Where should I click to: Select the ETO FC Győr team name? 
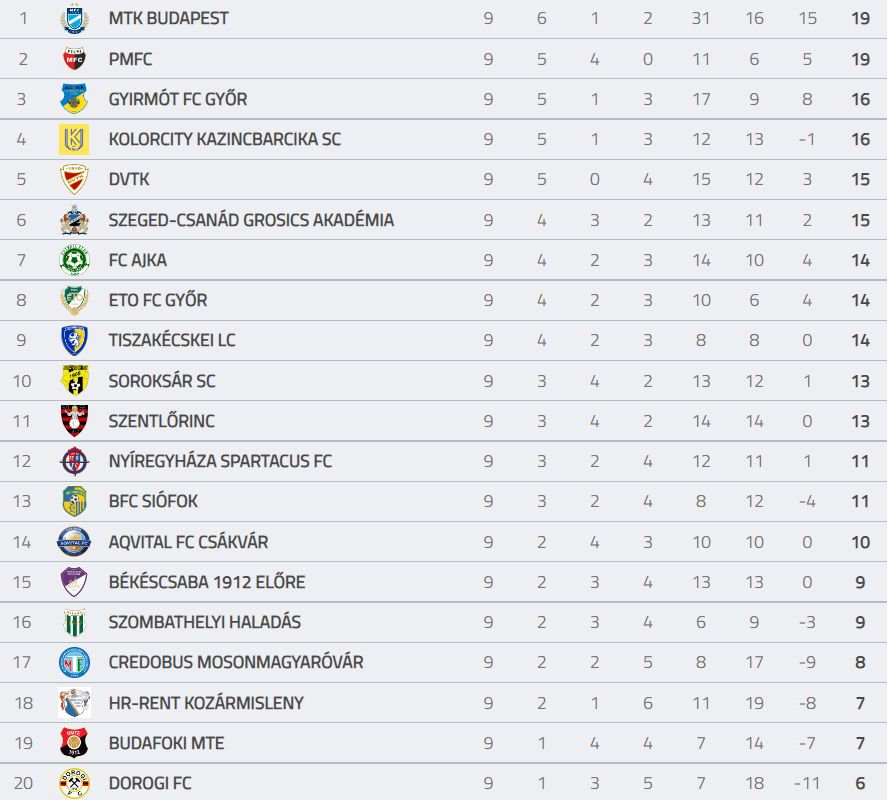pos(158,300)
